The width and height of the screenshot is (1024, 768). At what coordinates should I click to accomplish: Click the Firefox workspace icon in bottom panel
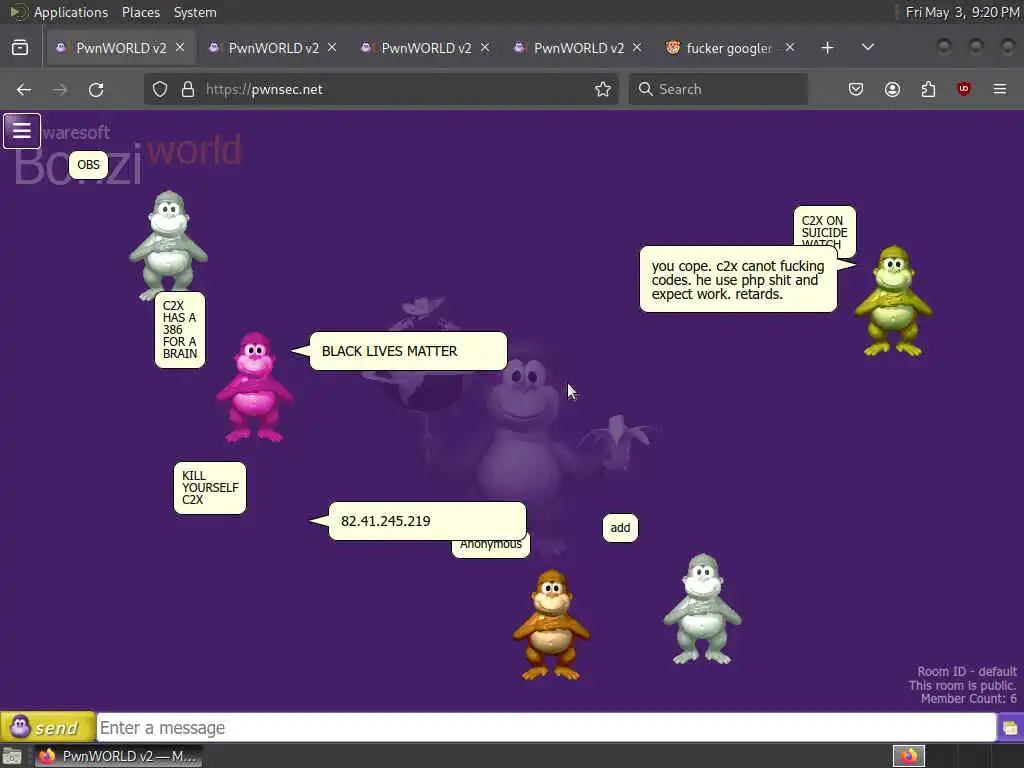click(x=909, y=756)
